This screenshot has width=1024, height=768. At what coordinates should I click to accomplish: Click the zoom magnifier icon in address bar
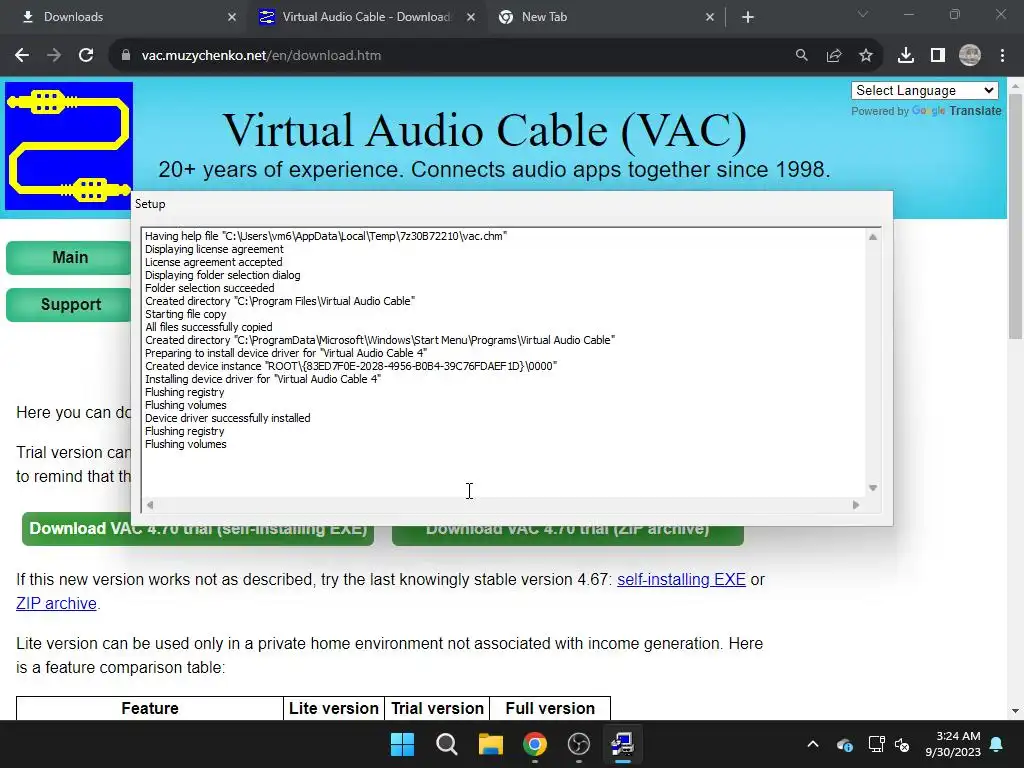[801, 56]
